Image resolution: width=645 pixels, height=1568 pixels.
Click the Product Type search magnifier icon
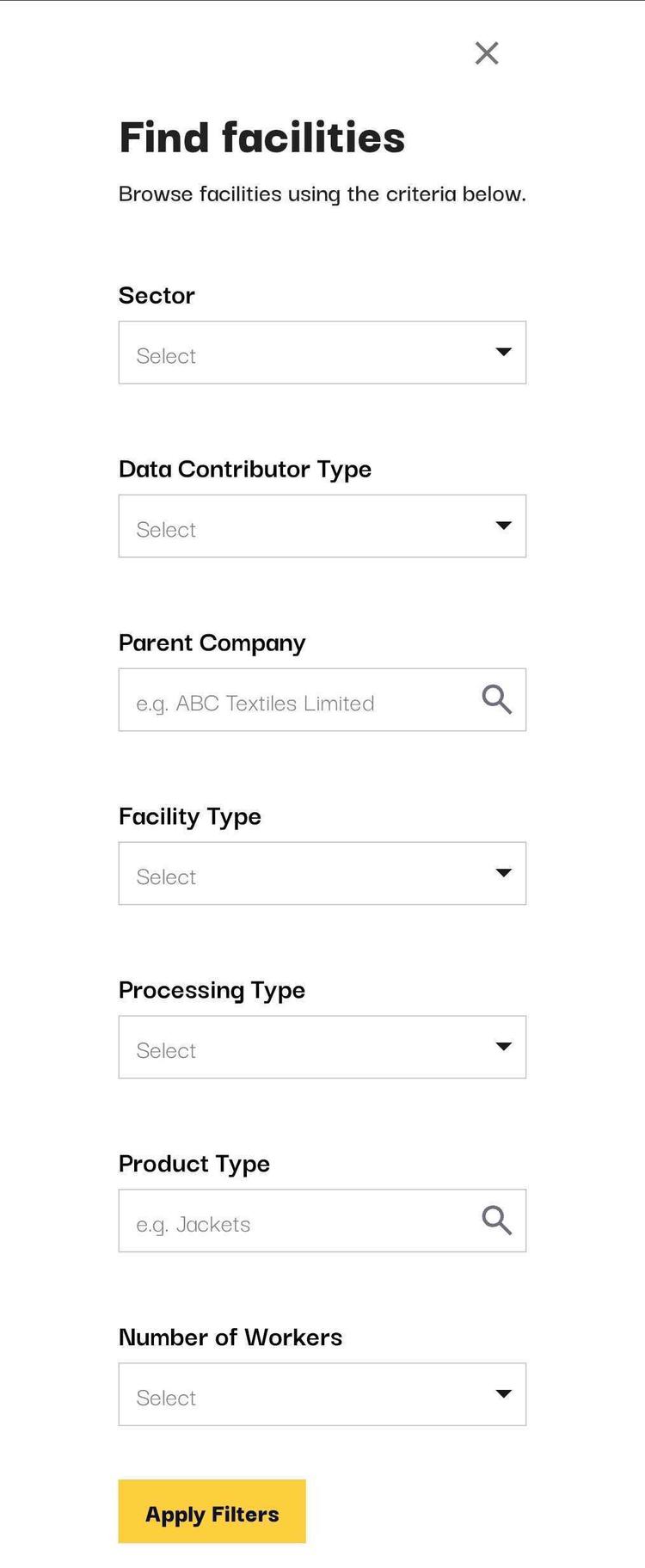point(496,1221)
